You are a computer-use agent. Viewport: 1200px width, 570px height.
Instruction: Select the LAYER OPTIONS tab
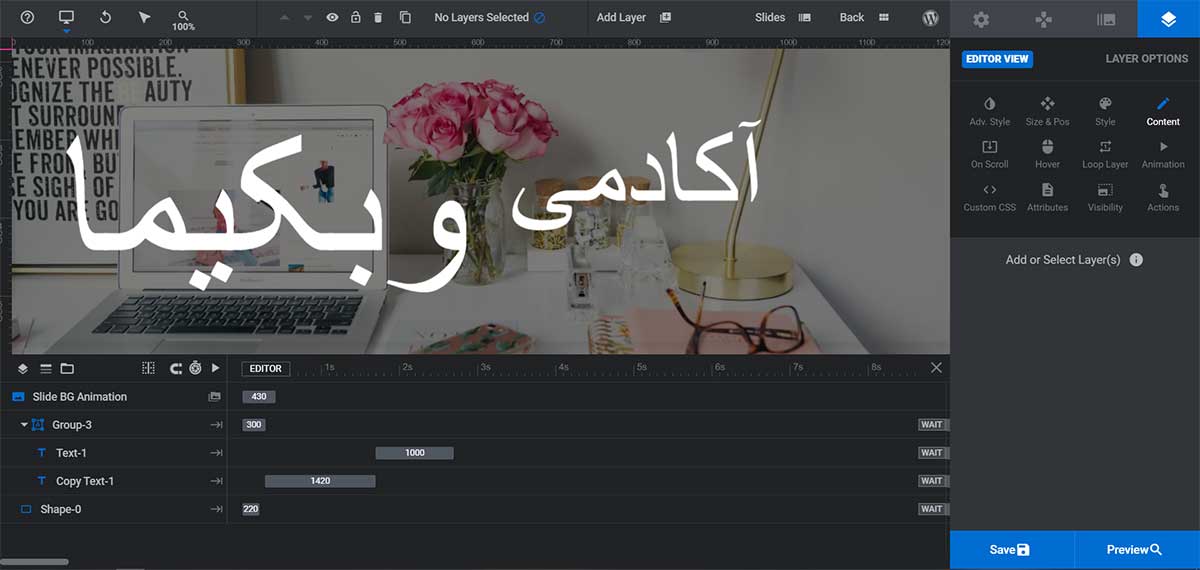click(x=1146, y=59)
